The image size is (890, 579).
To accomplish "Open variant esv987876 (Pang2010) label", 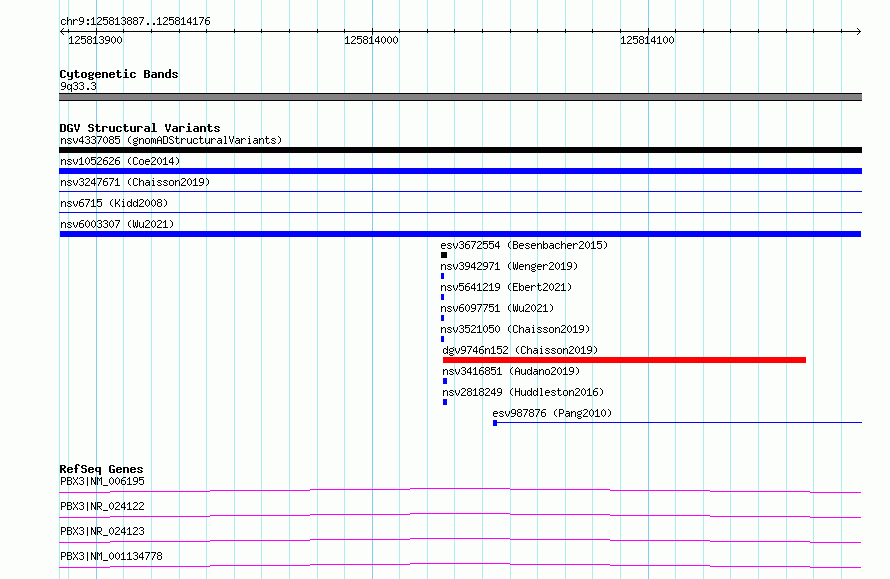I will point(552,413).
